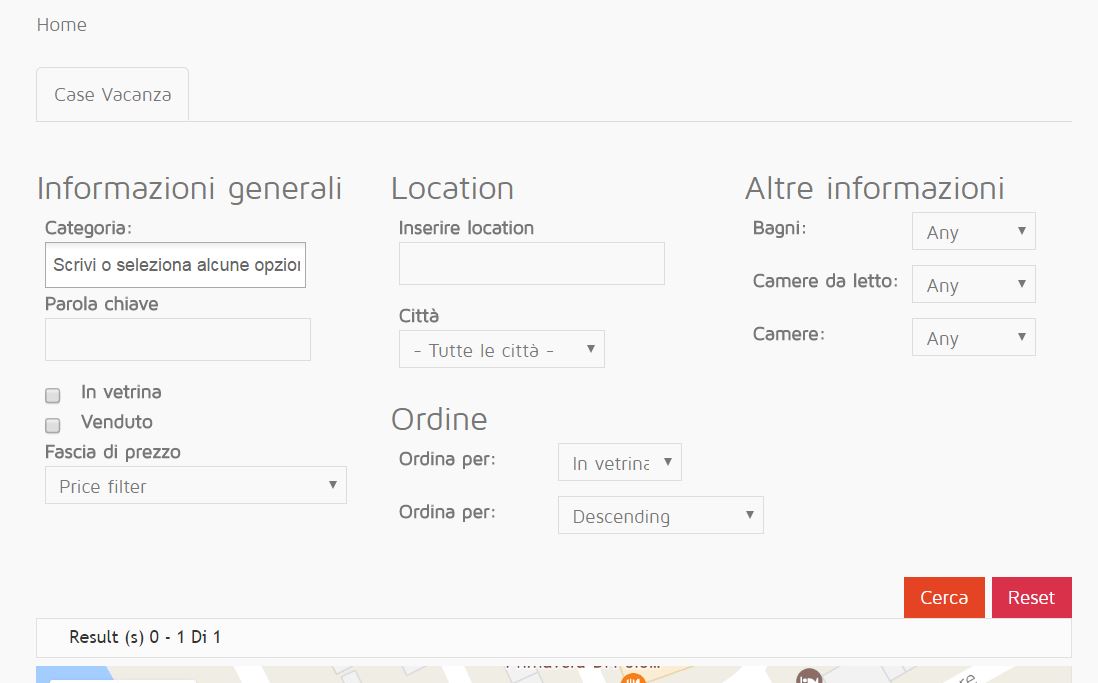Go to the Home breadcrumb link
The image size is (1098, 683).
[62, 25]
